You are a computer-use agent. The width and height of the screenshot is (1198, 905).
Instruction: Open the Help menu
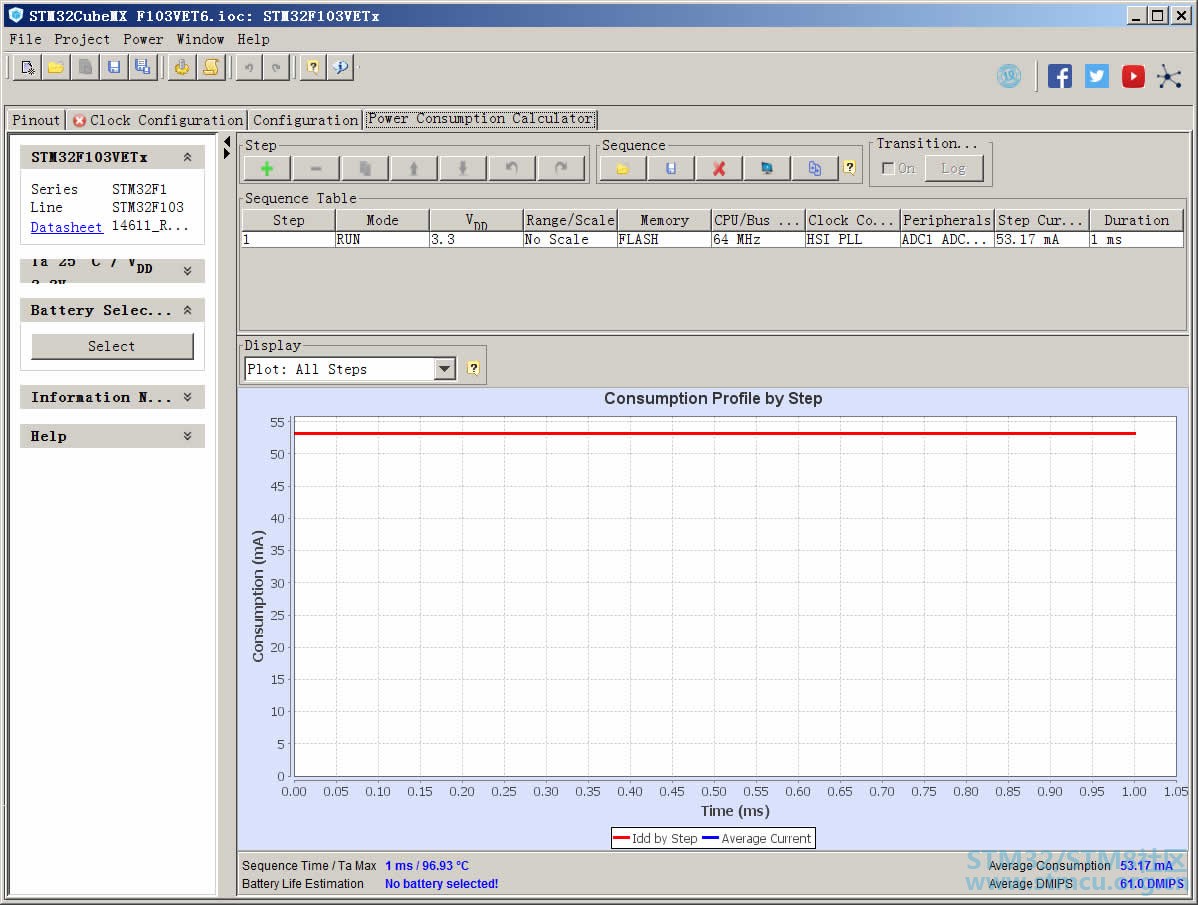tap(253, 39)
